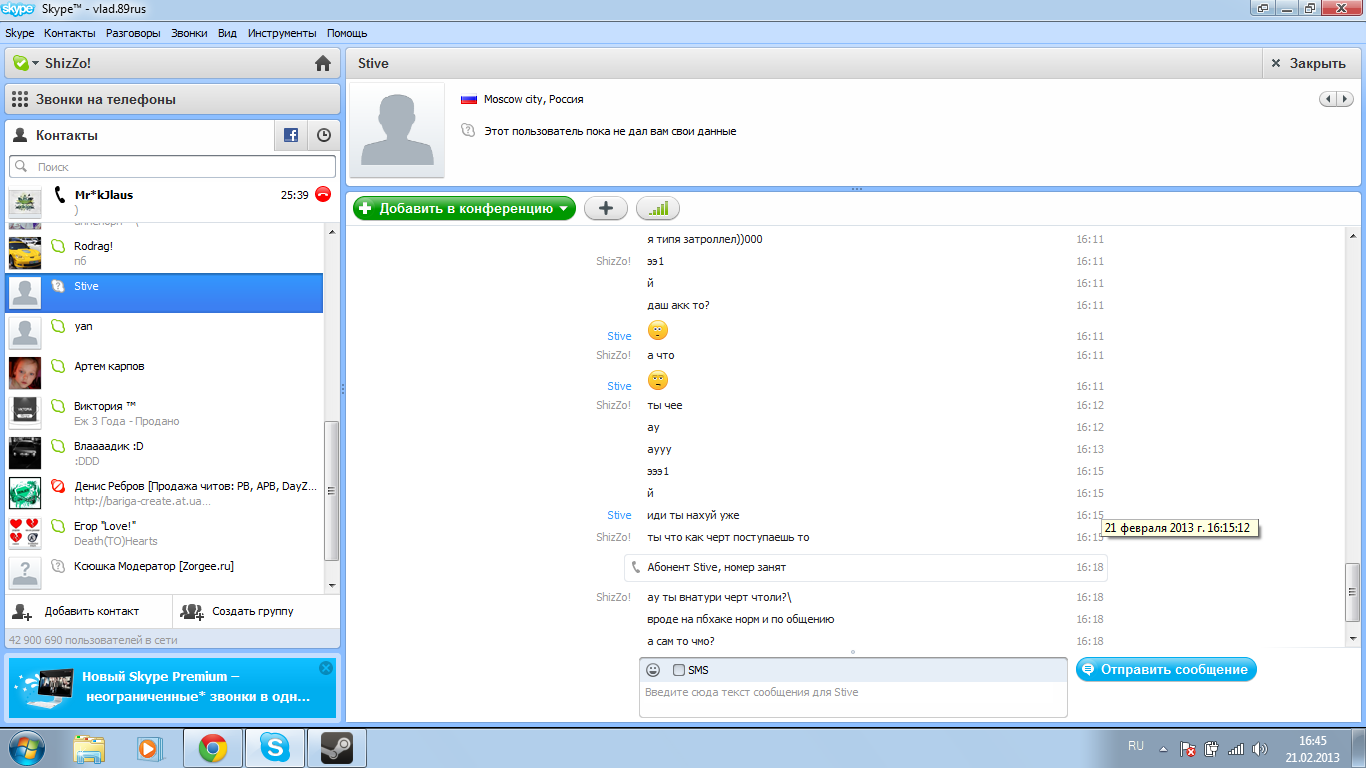Select contact Влааадик :D

tap(164, 453)
